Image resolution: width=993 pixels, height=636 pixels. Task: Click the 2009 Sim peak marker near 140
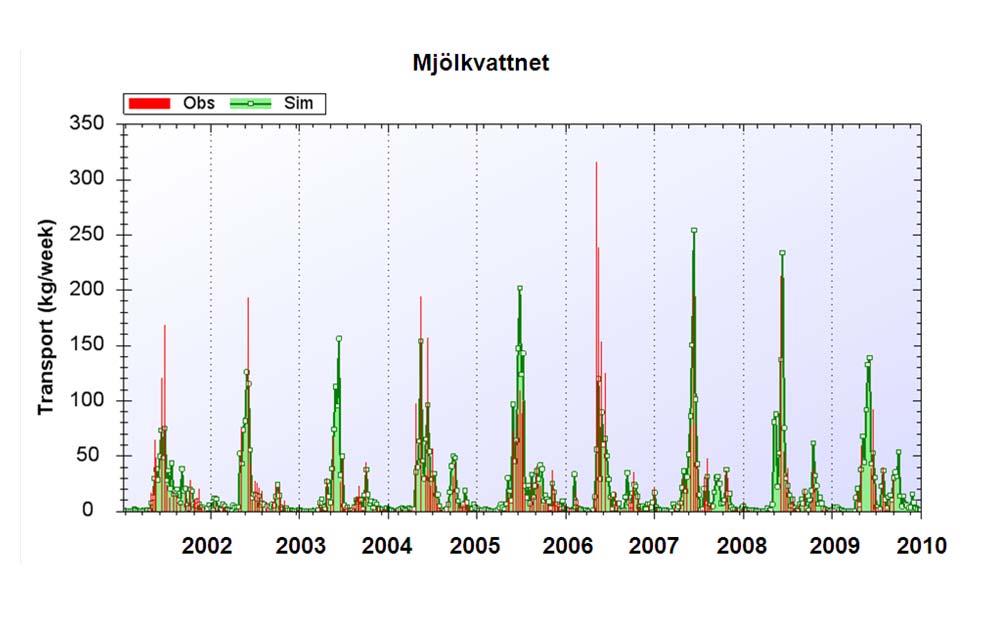point(870,358)
